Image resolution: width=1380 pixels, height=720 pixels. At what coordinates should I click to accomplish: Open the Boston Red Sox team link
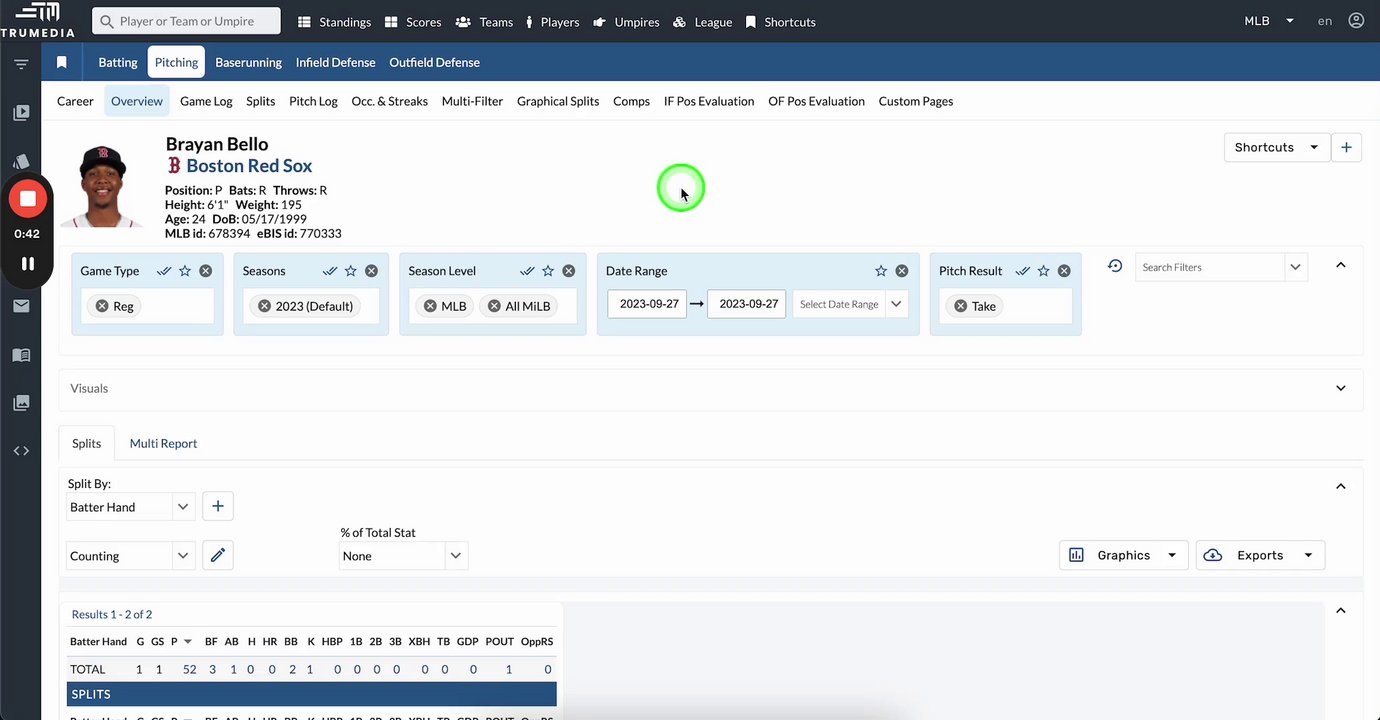click(249, 166)
